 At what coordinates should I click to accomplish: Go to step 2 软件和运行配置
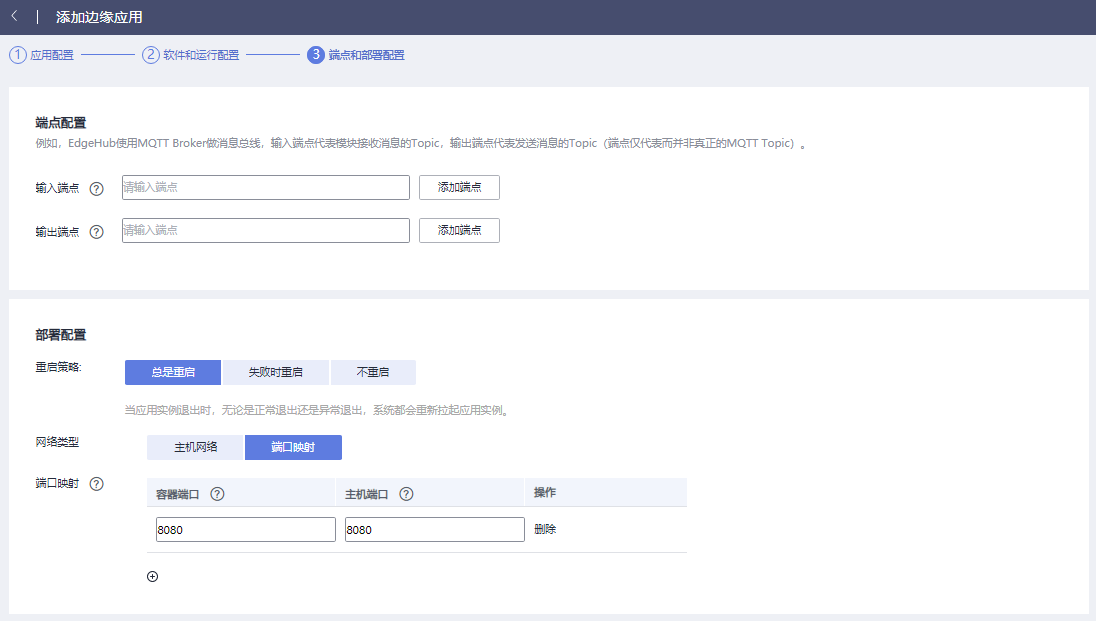click(191, 55)
